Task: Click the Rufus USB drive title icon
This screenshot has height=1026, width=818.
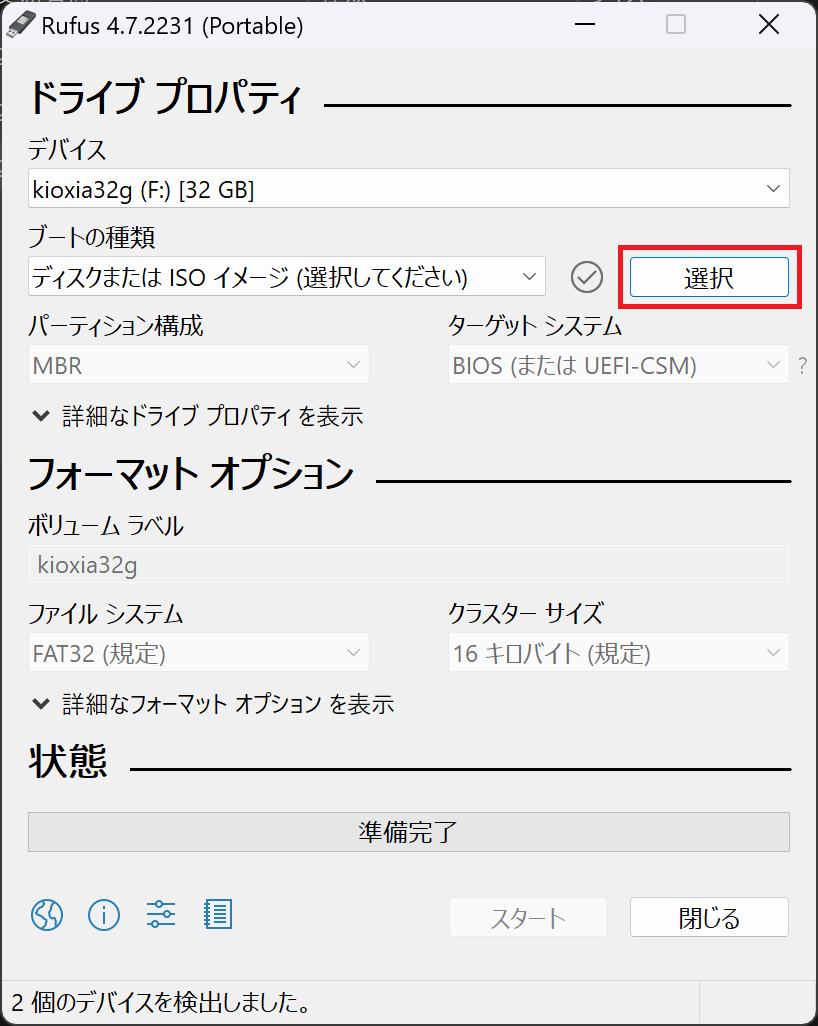Action: tap(22, 25)
